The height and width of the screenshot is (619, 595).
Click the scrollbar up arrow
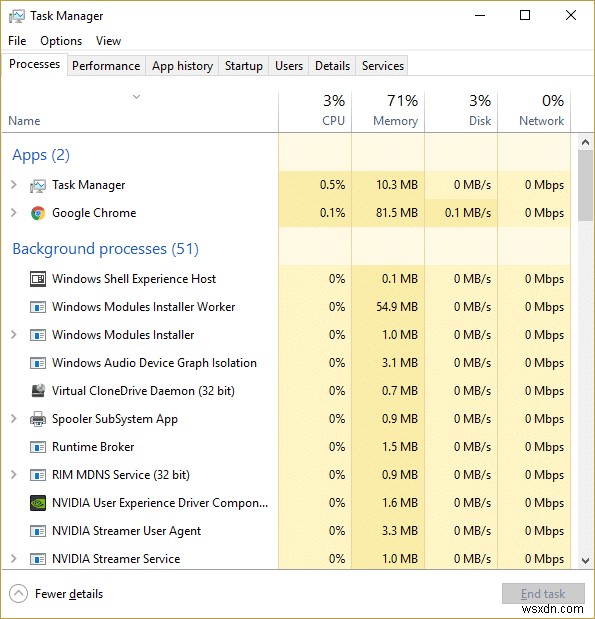pyautogui.click(x=585, y=142)
